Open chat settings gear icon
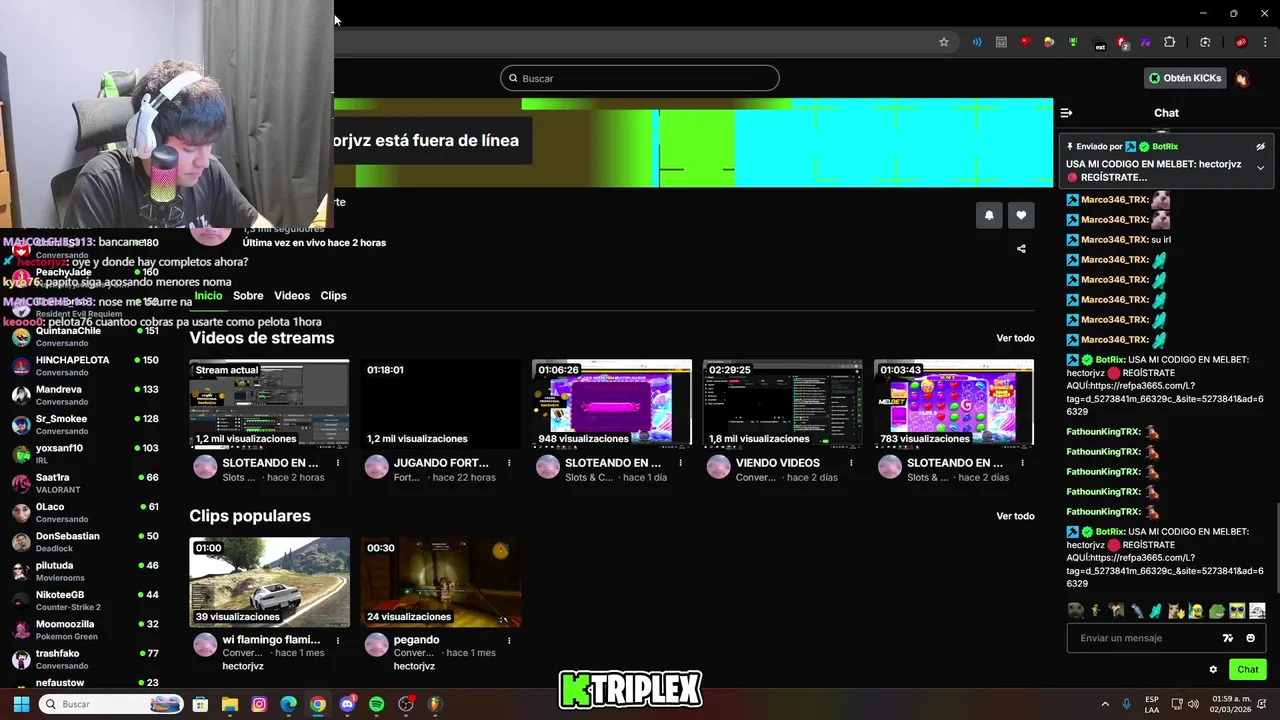The height and width of the screenshot is (720, 1280). (1213, 670)
